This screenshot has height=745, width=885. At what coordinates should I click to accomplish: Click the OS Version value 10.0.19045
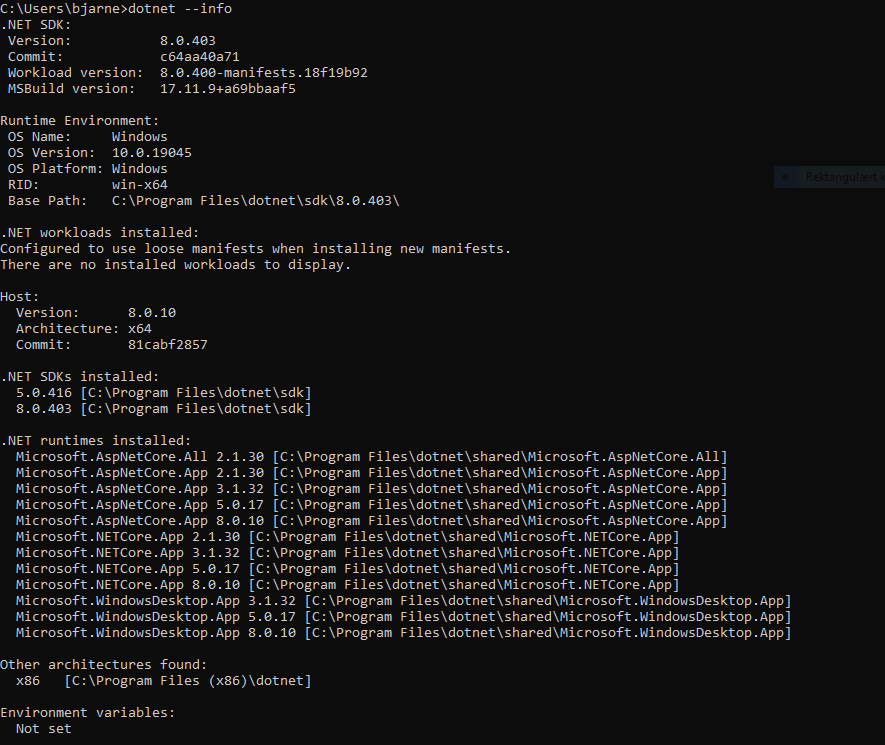152,152
